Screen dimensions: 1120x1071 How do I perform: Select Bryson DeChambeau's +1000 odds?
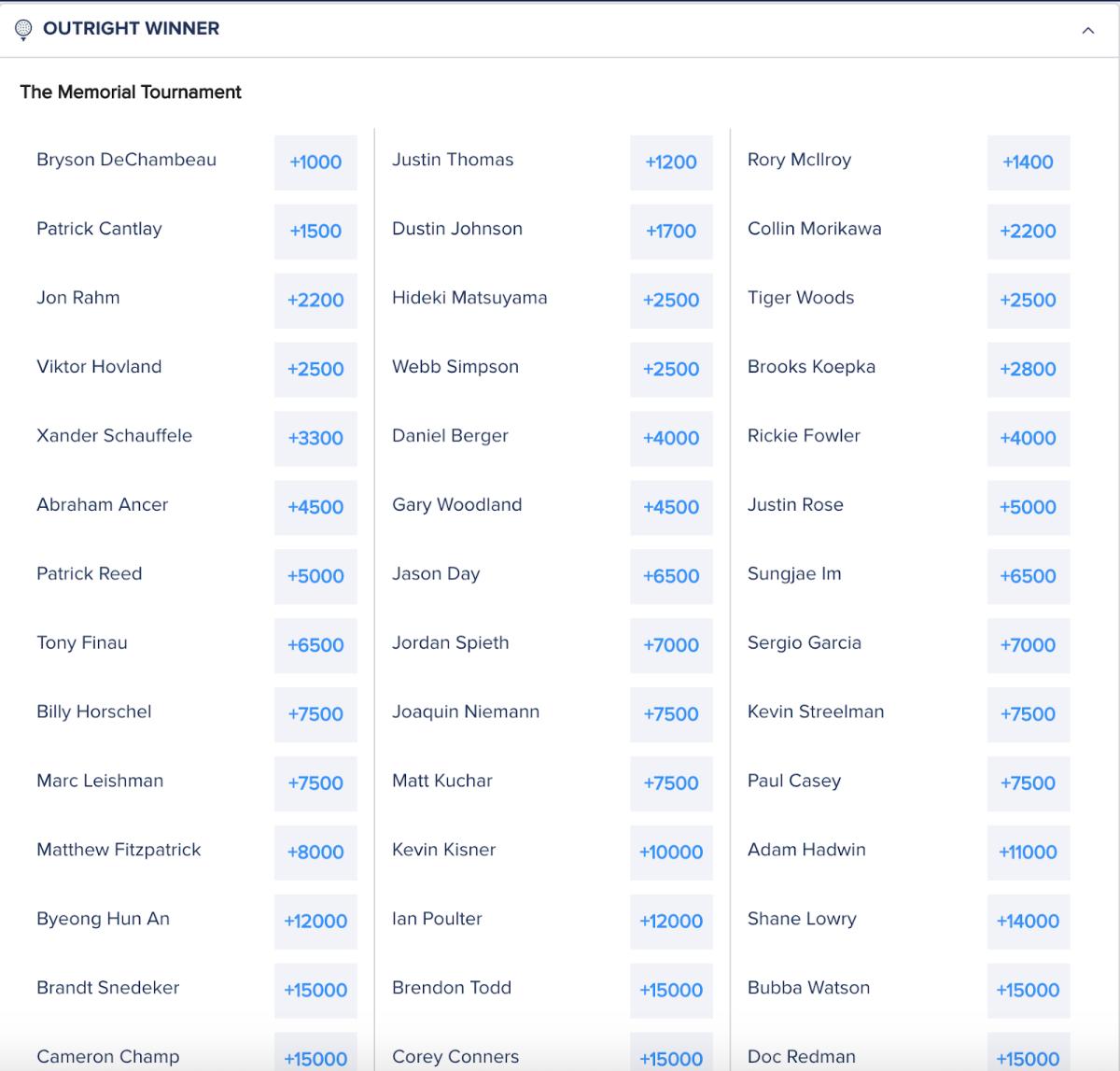[315, 162]
